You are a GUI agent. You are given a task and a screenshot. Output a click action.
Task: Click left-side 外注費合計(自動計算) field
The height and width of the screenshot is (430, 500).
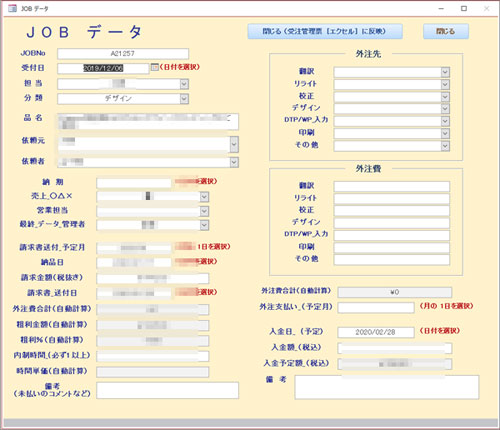tap(153, 309)
